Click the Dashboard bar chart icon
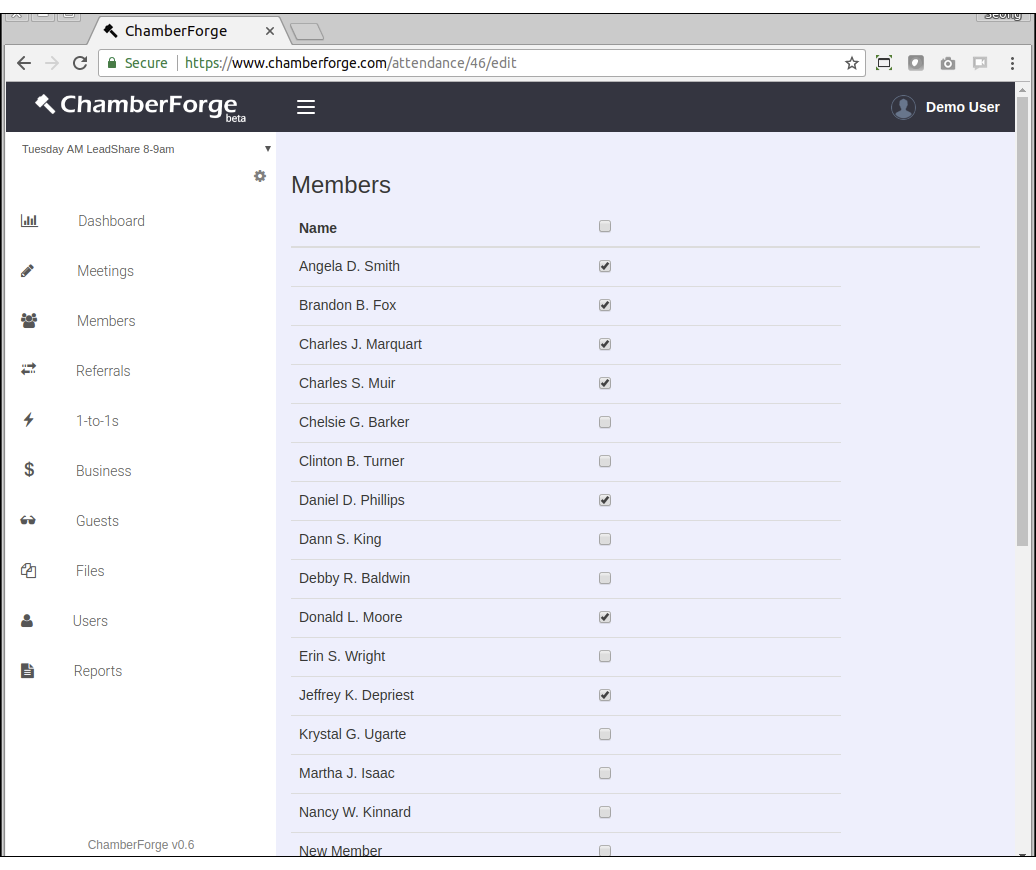1036x870 pixels. (29, 221)
